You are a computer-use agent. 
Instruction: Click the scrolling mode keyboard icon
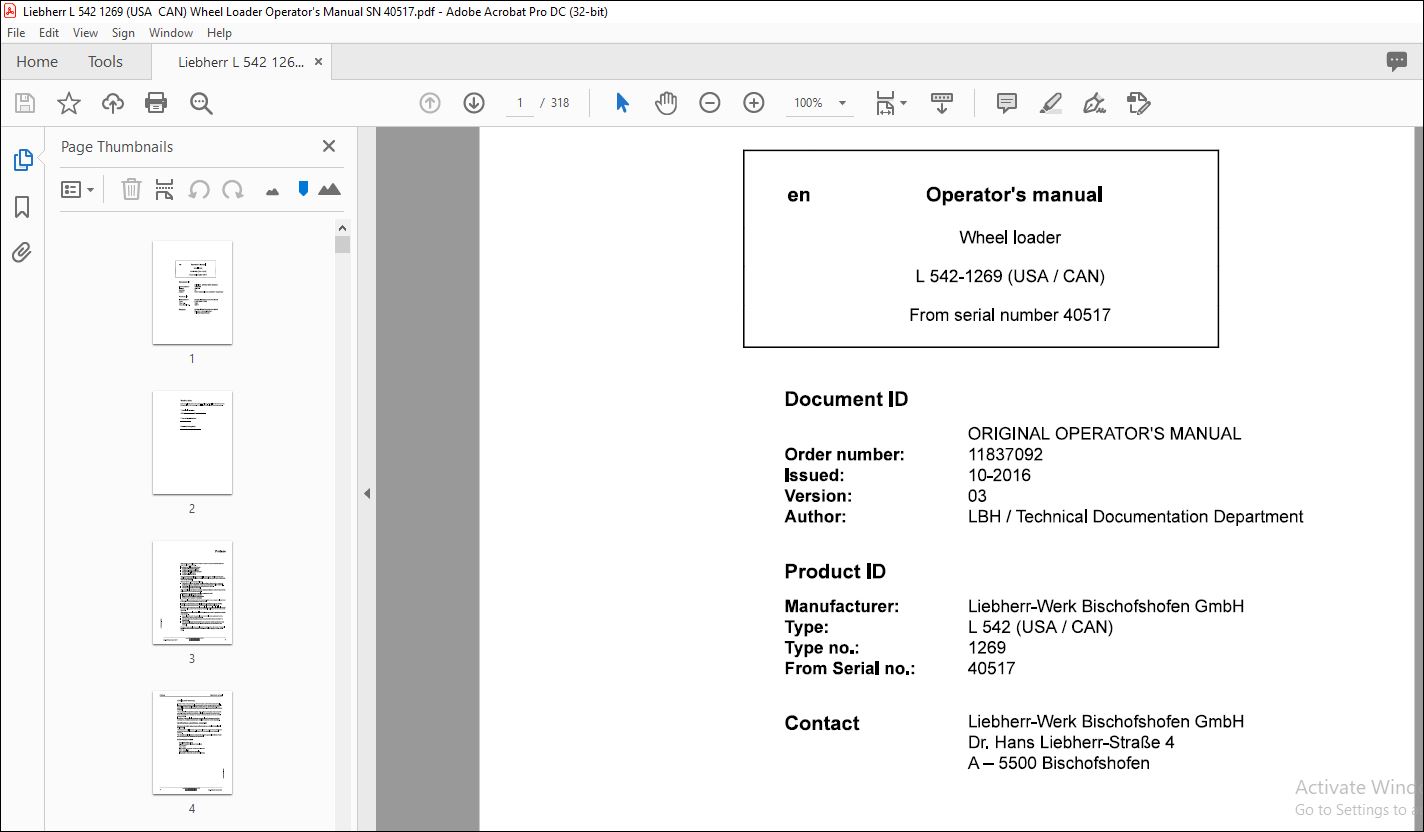(x=941, y=103)
